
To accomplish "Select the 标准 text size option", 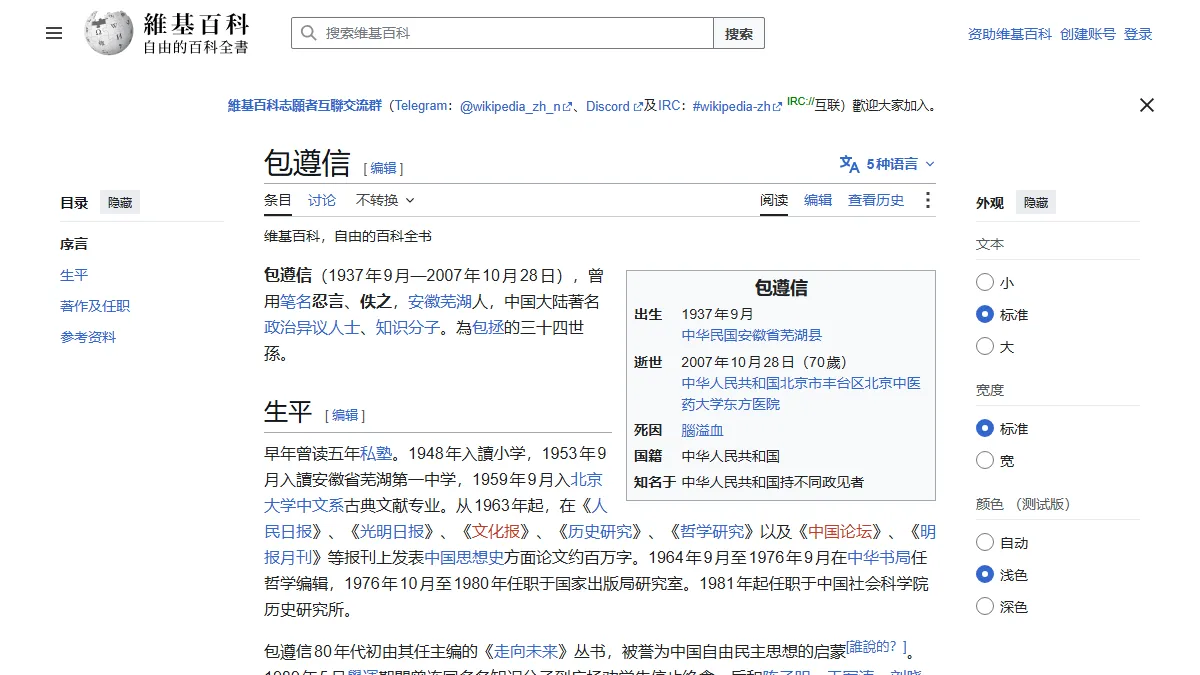I will 985,315.
